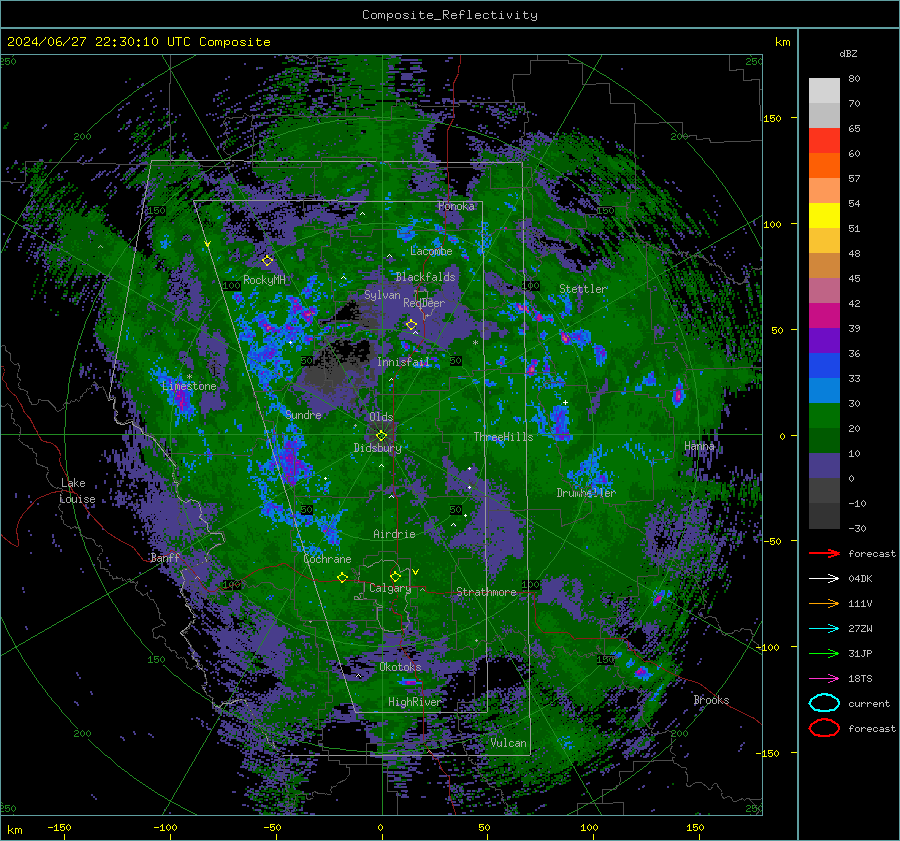This screenshot has width=900, height=841.
Task: Click the Vulcan town label
Action: (x=509, y=743)
